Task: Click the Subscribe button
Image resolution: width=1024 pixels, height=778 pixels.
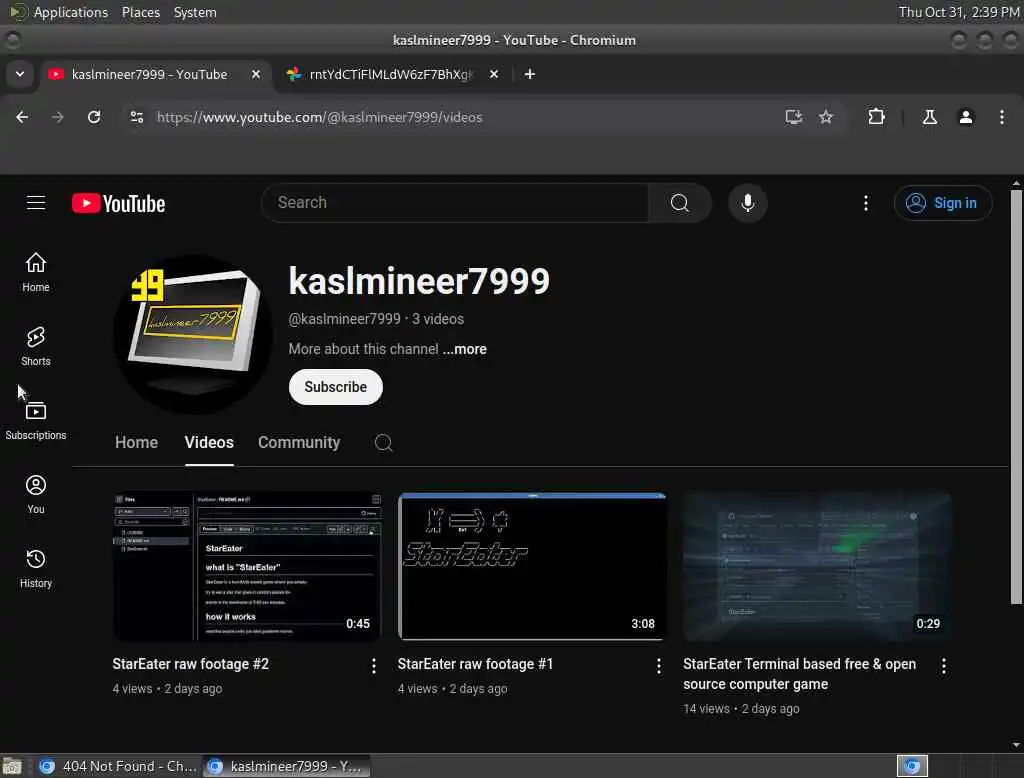Action: tap(336, 387)
